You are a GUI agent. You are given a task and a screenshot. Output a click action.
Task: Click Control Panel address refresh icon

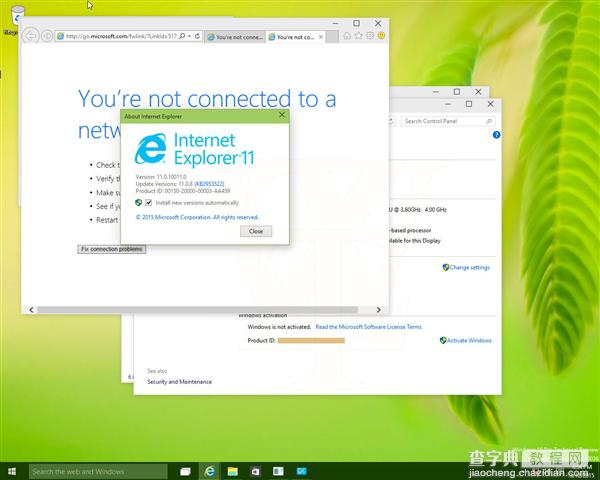click(391, 121)
